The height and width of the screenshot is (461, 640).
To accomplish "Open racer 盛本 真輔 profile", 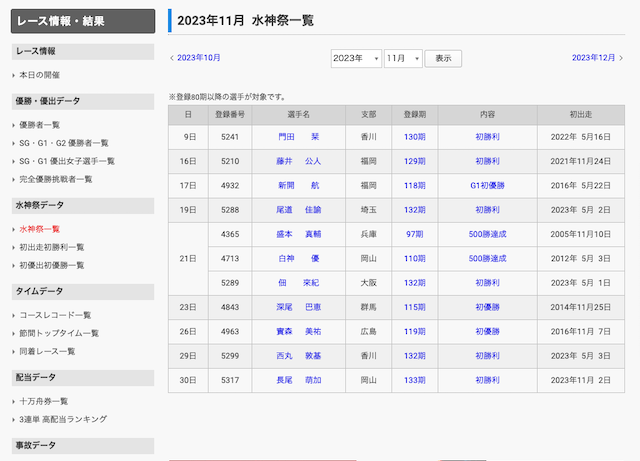I will coord(298,234).
